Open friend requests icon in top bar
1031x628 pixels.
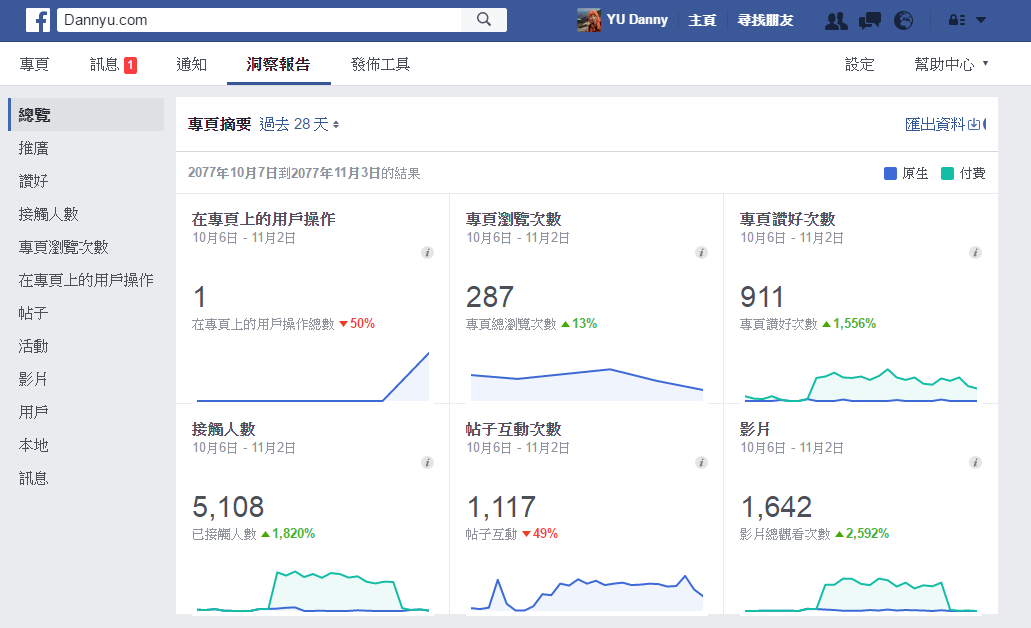click(x=836, y=20)
